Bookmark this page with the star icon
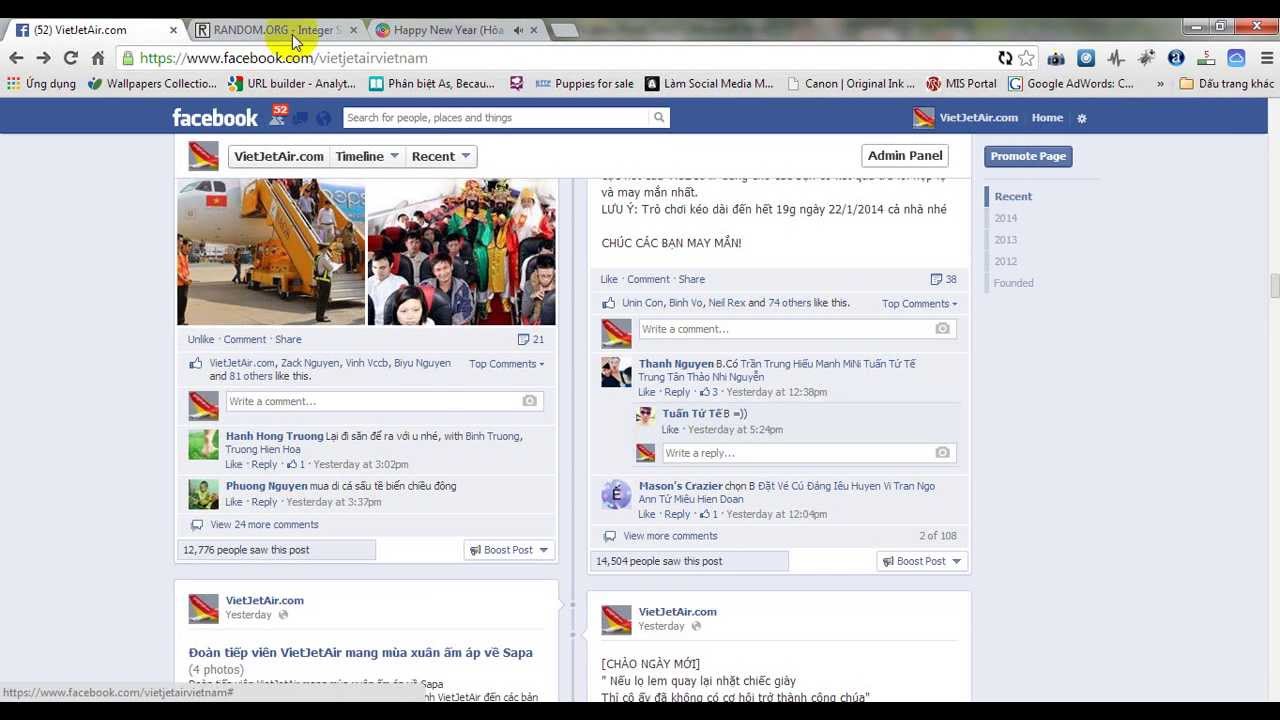Viewport: 1280px width, 720px height. tap(1026, 58)
